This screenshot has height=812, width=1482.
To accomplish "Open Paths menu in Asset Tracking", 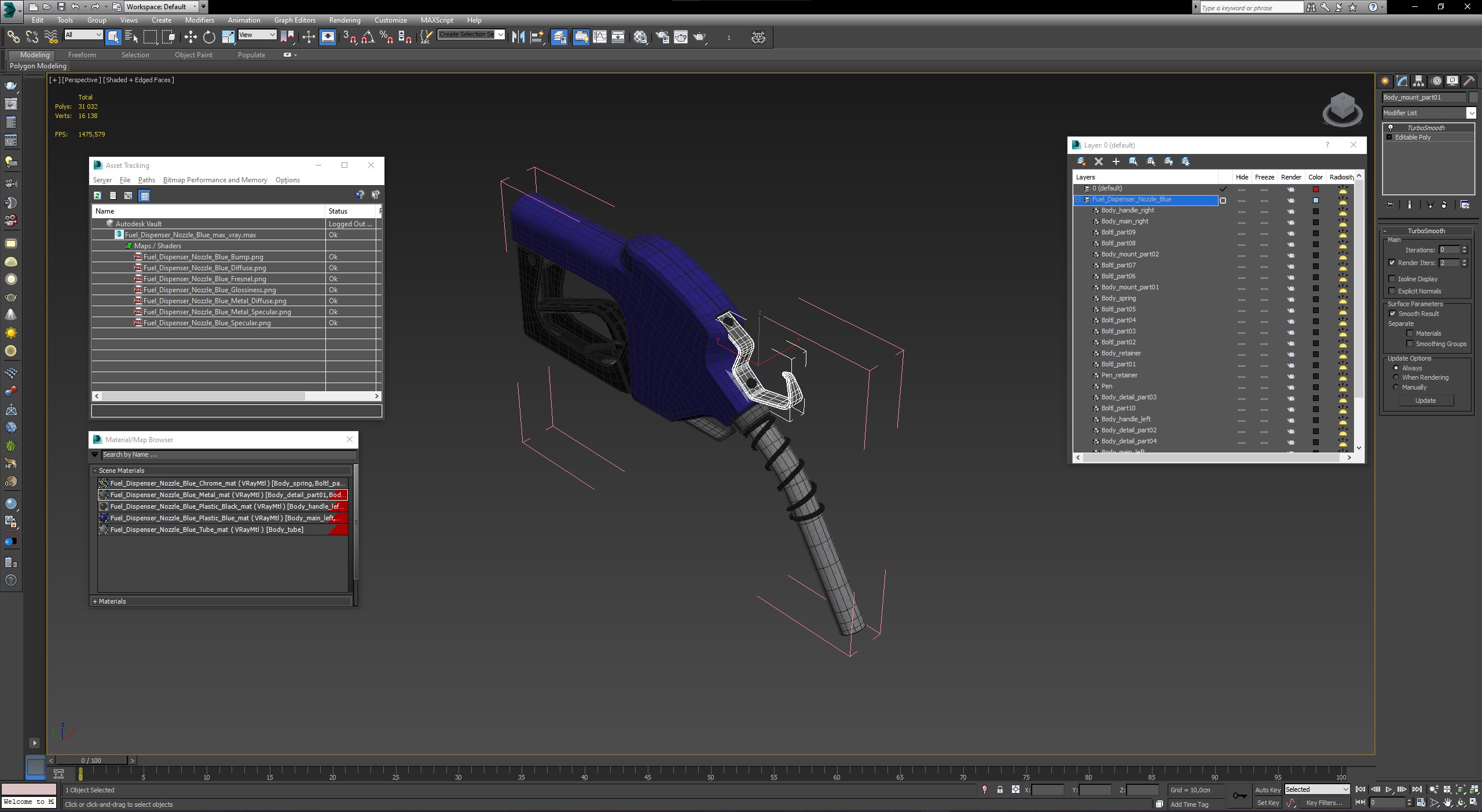I will coord(146,180).
